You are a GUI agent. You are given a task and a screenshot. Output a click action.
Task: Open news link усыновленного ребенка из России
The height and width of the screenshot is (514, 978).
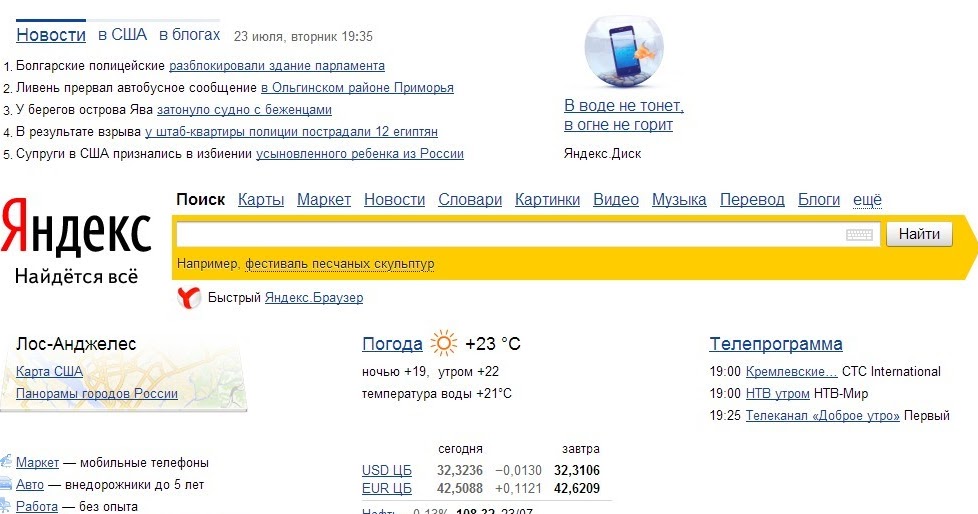click(x=360, y=153)
